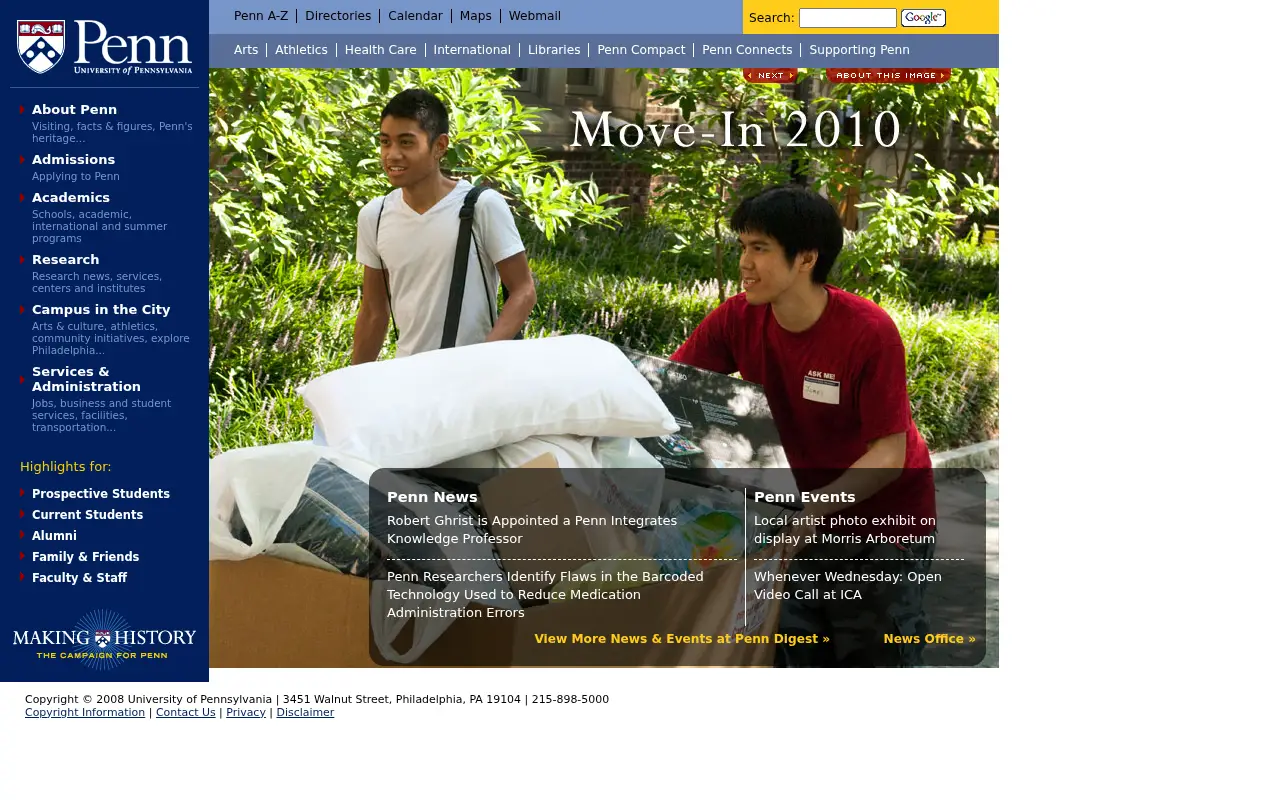Click the Making History campaign logo
Image resolution: width=1280 pixels, height=800 pixels.
(104, 639)
